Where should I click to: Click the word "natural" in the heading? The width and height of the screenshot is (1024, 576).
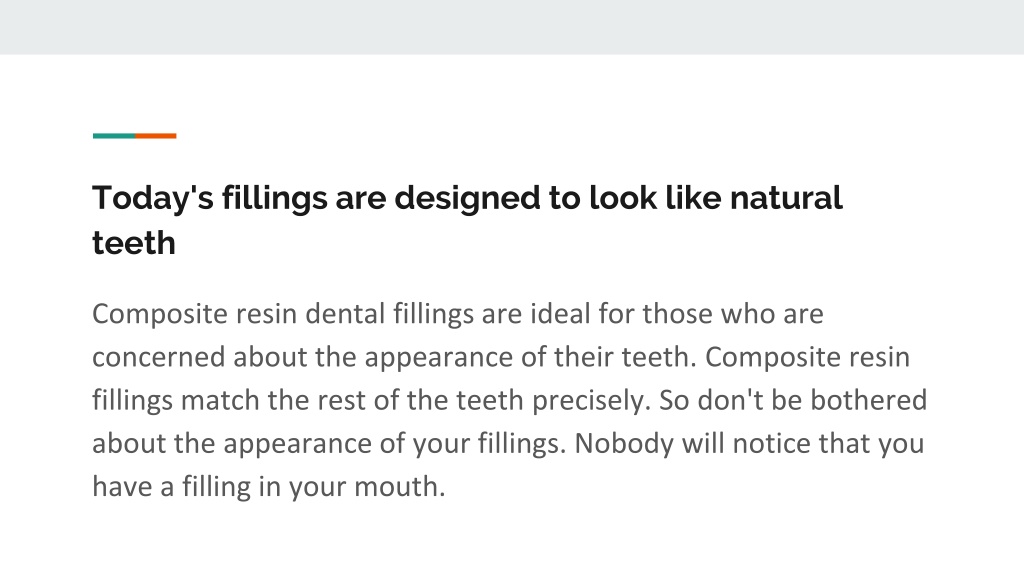(x=786, y=198)
